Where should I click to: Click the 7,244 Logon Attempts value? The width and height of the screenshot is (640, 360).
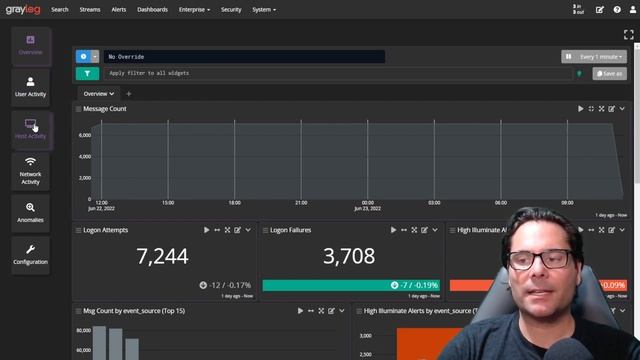162,256
